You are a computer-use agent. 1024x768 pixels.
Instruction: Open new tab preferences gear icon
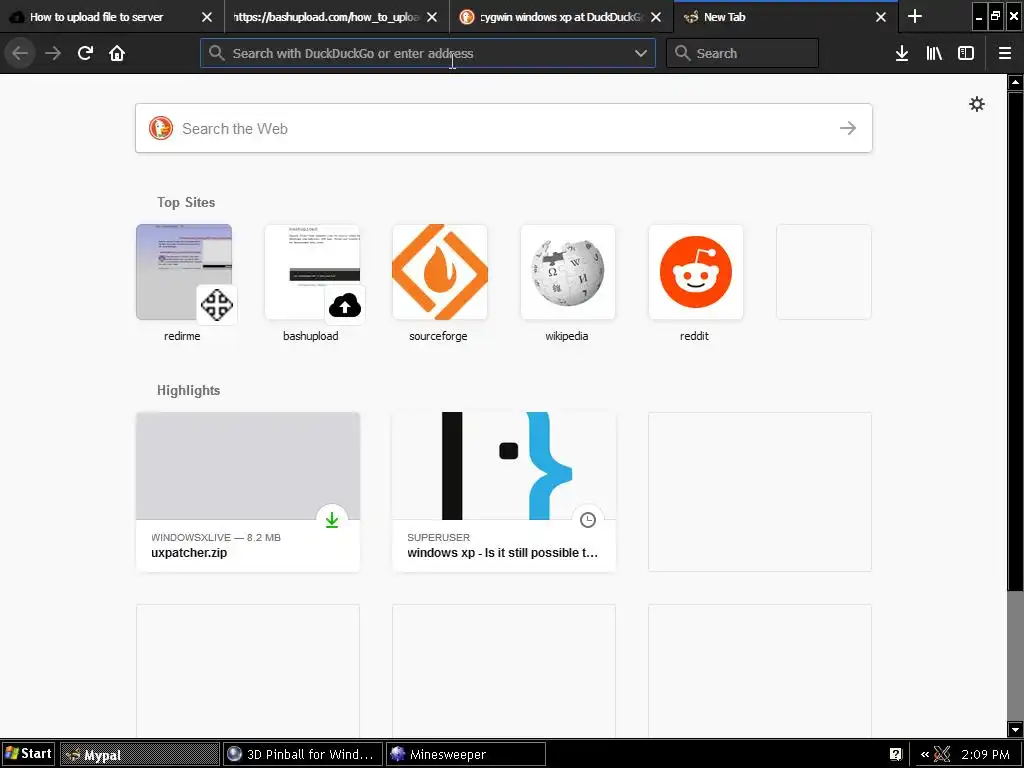[976, 104]
